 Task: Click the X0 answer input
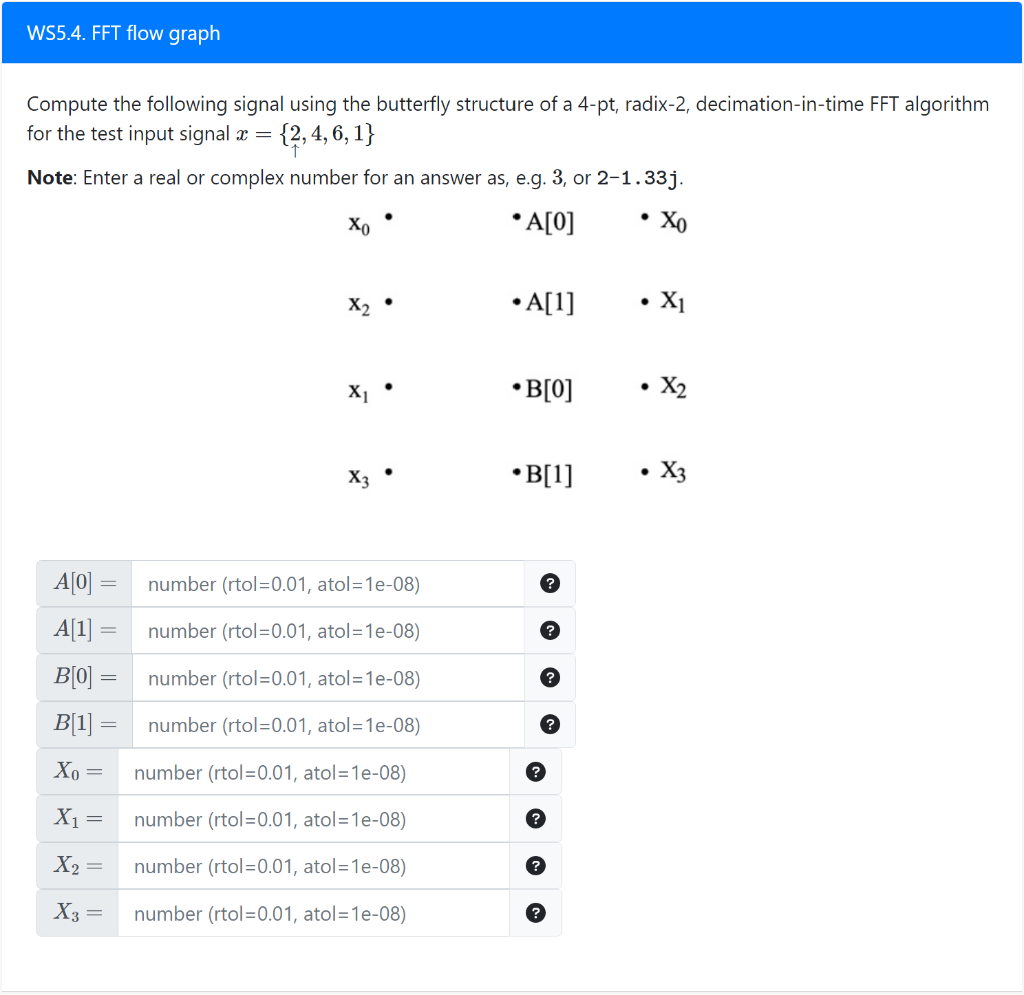310,771
